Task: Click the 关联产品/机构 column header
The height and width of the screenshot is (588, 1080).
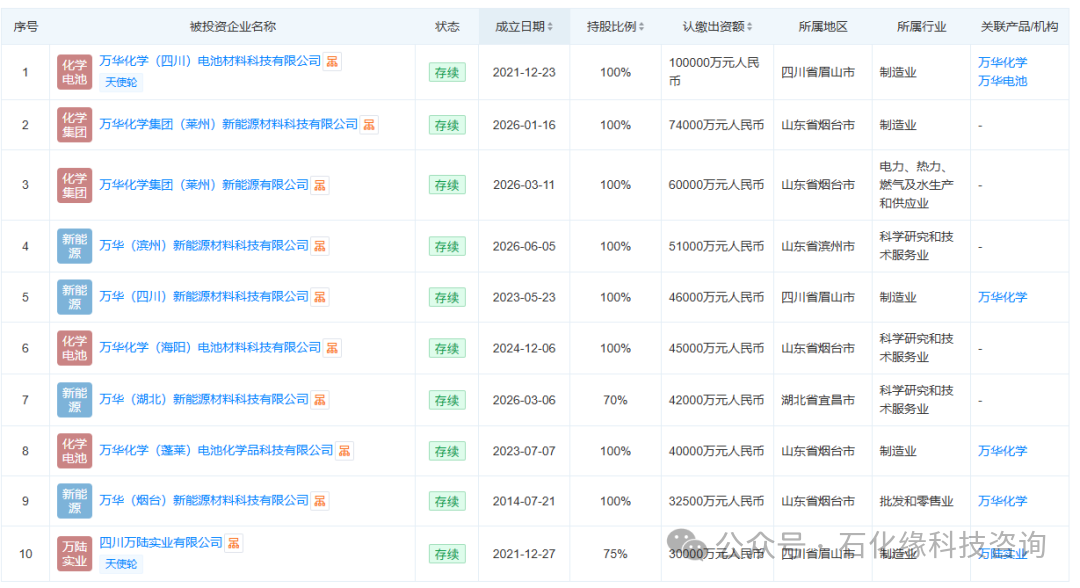Action: click(x=1019, y=27)
